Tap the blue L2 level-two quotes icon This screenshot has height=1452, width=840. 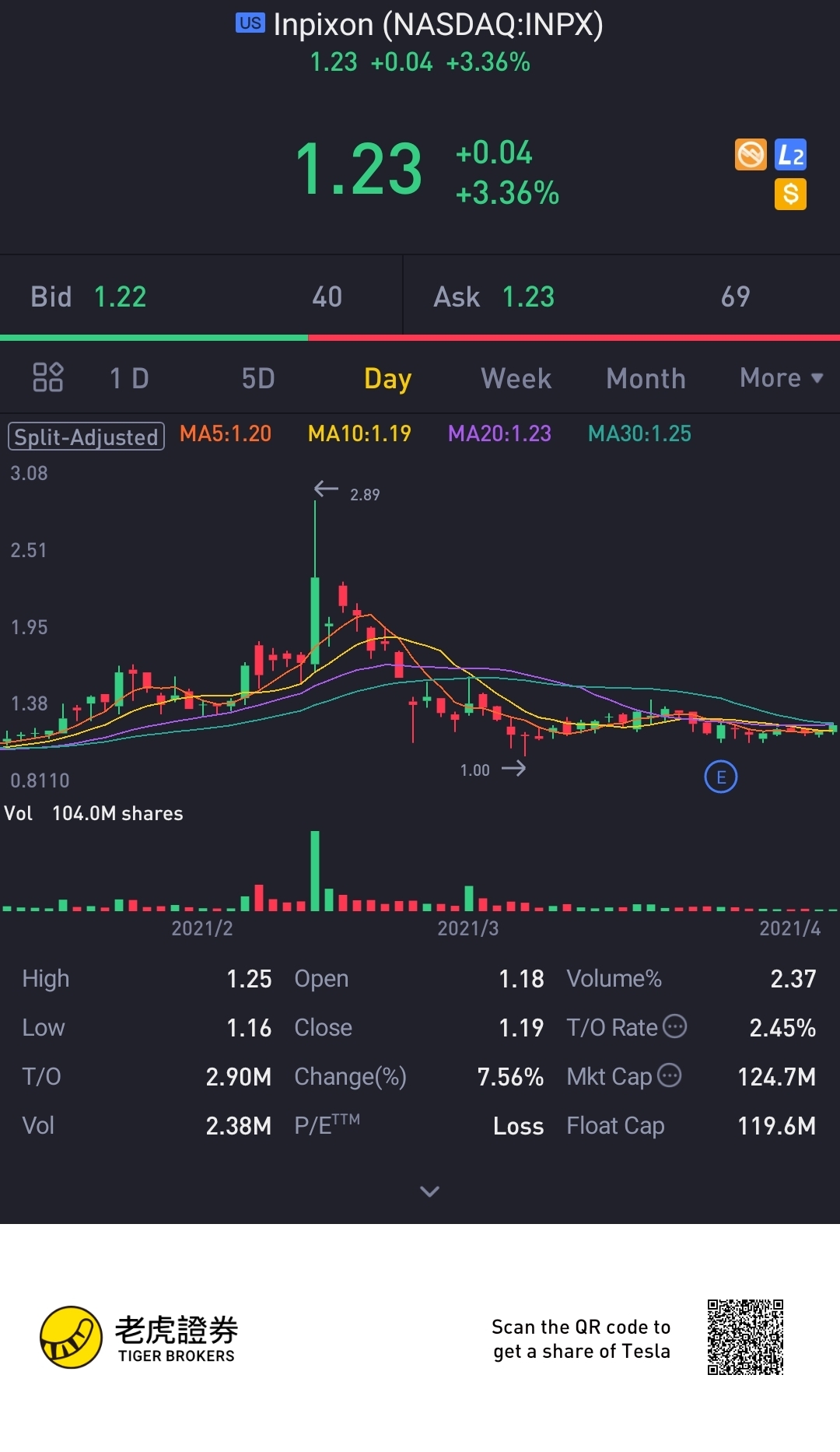coord(791,154)
